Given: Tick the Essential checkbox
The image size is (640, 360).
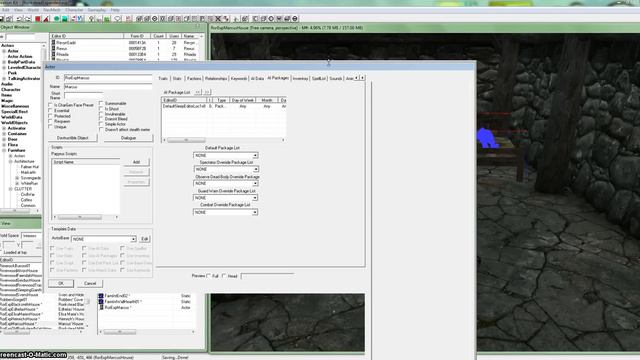Looking at the screenshot, I should [x=51, y=111].
